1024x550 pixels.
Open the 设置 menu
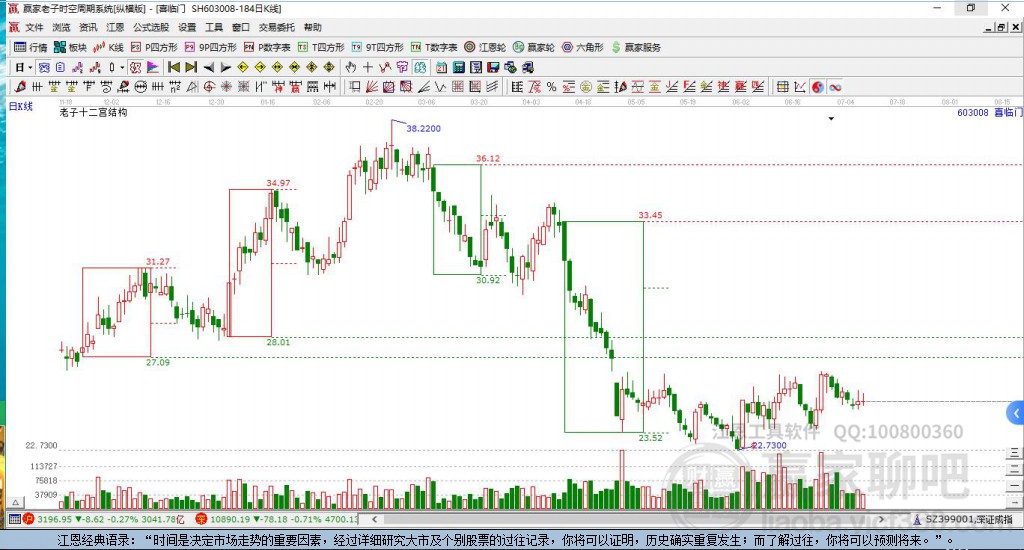tap(187, 27)
